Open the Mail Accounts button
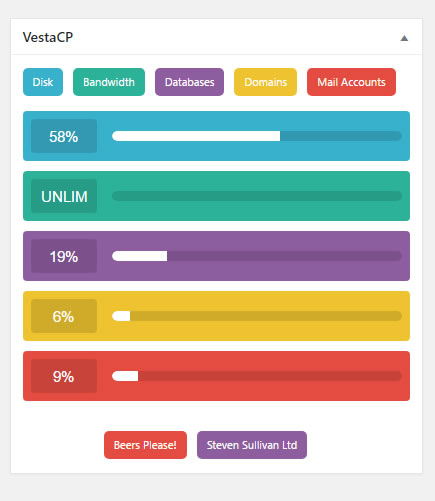Viewport: 435px width, 501px height. pos(351,82)
